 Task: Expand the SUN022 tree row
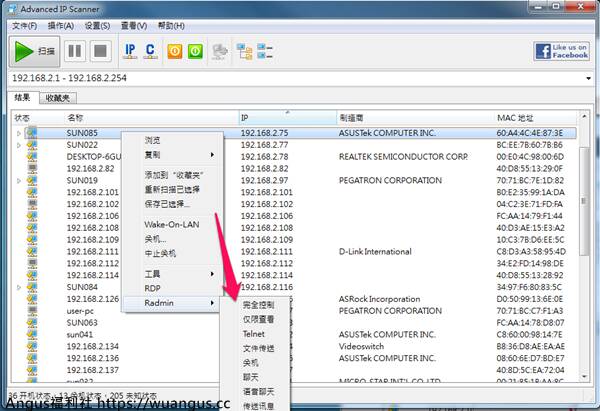[x=18, y=145]
